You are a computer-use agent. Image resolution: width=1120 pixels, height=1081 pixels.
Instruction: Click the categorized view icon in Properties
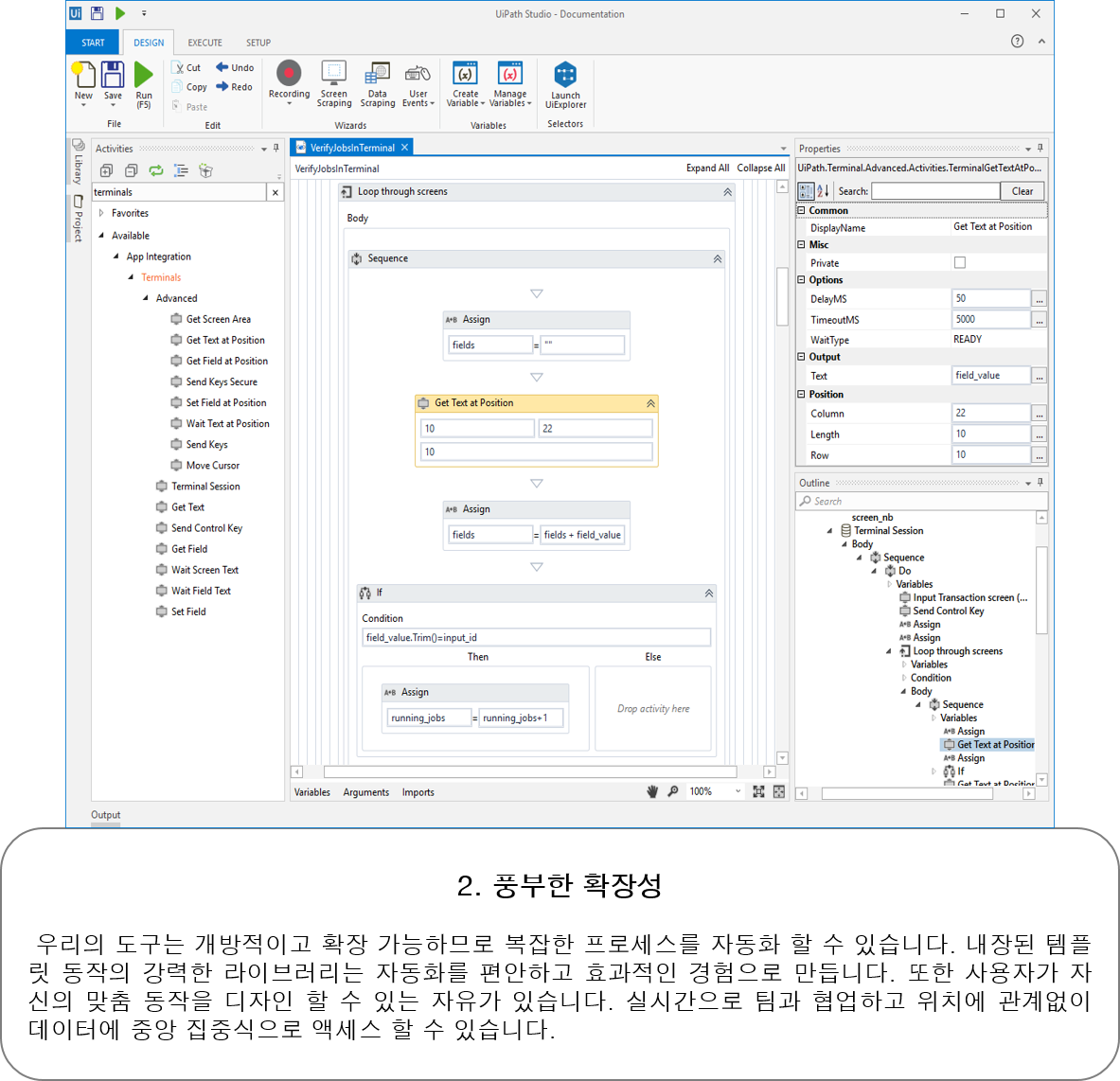point(806,190)
